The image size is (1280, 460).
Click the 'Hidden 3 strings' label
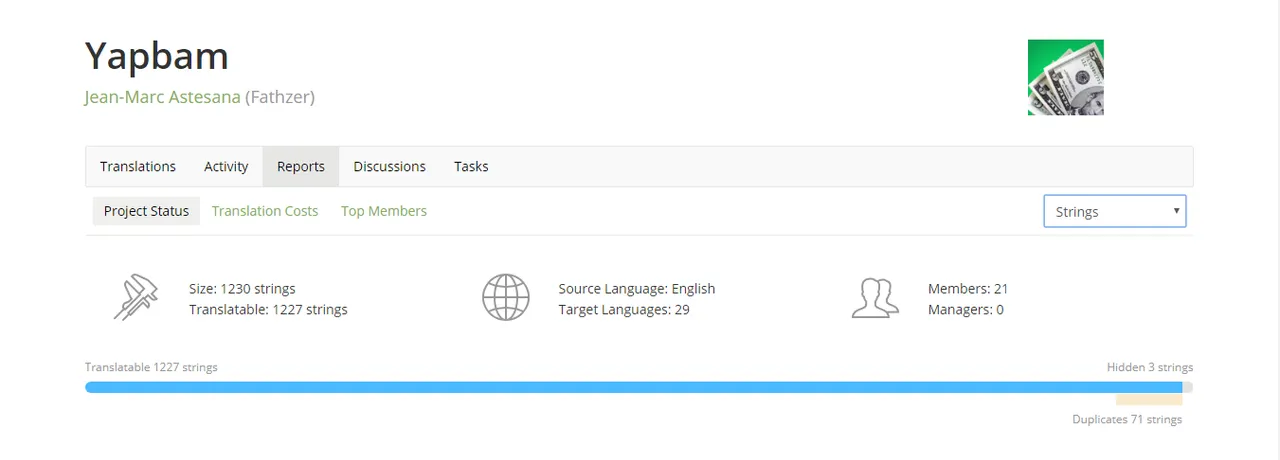(x=1150, y=367)
